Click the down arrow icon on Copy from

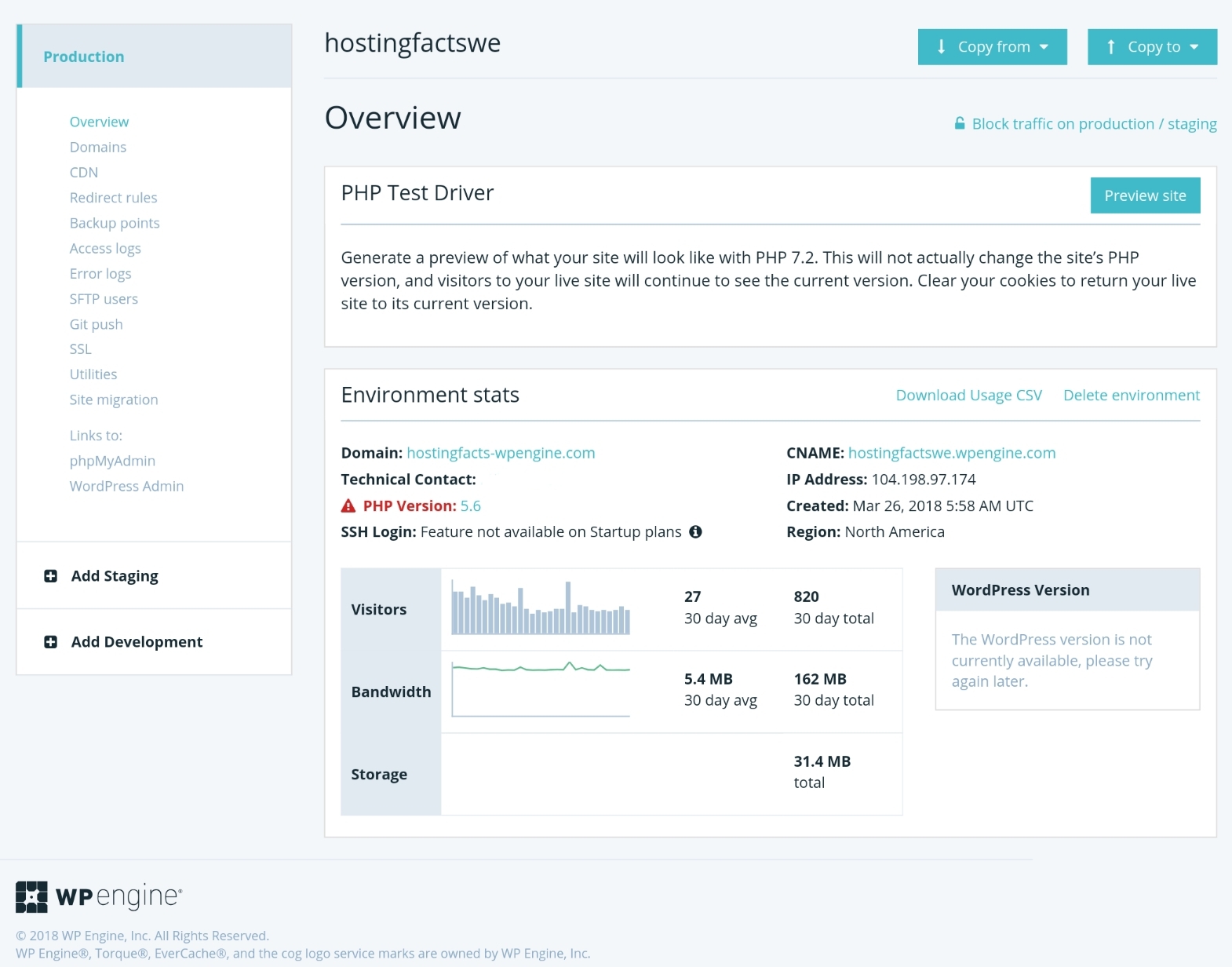pos(941,47)
